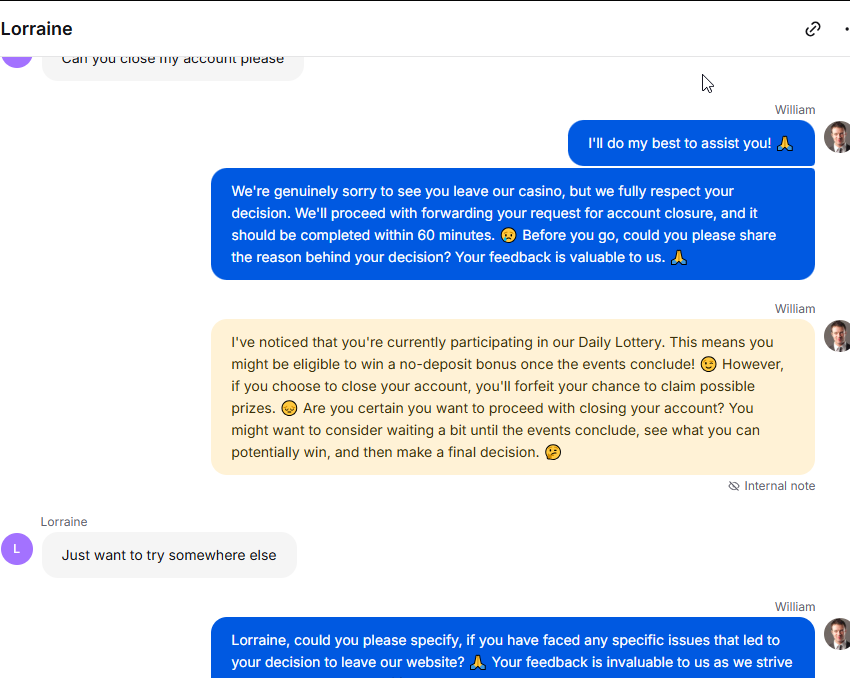Copy the conversation link icon

(x=813, y=29)
